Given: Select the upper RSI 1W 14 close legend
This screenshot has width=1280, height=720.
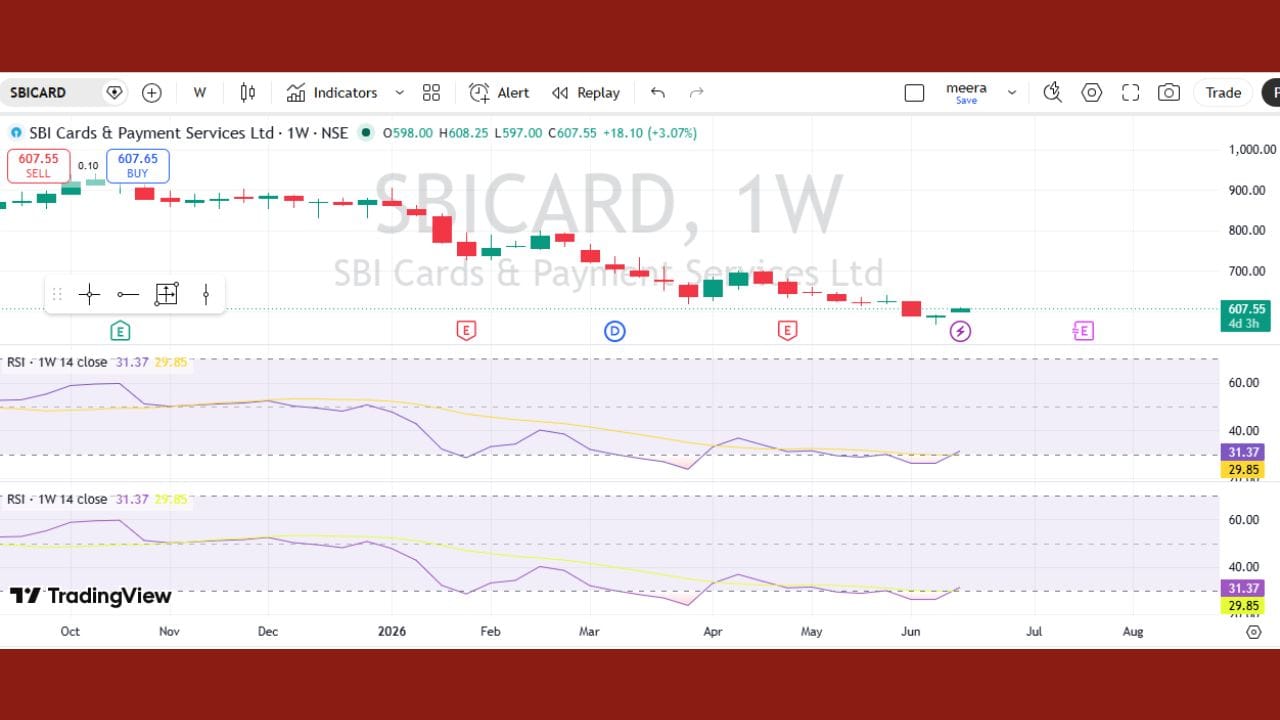Looking at the screenshot, I should (57, 362).
